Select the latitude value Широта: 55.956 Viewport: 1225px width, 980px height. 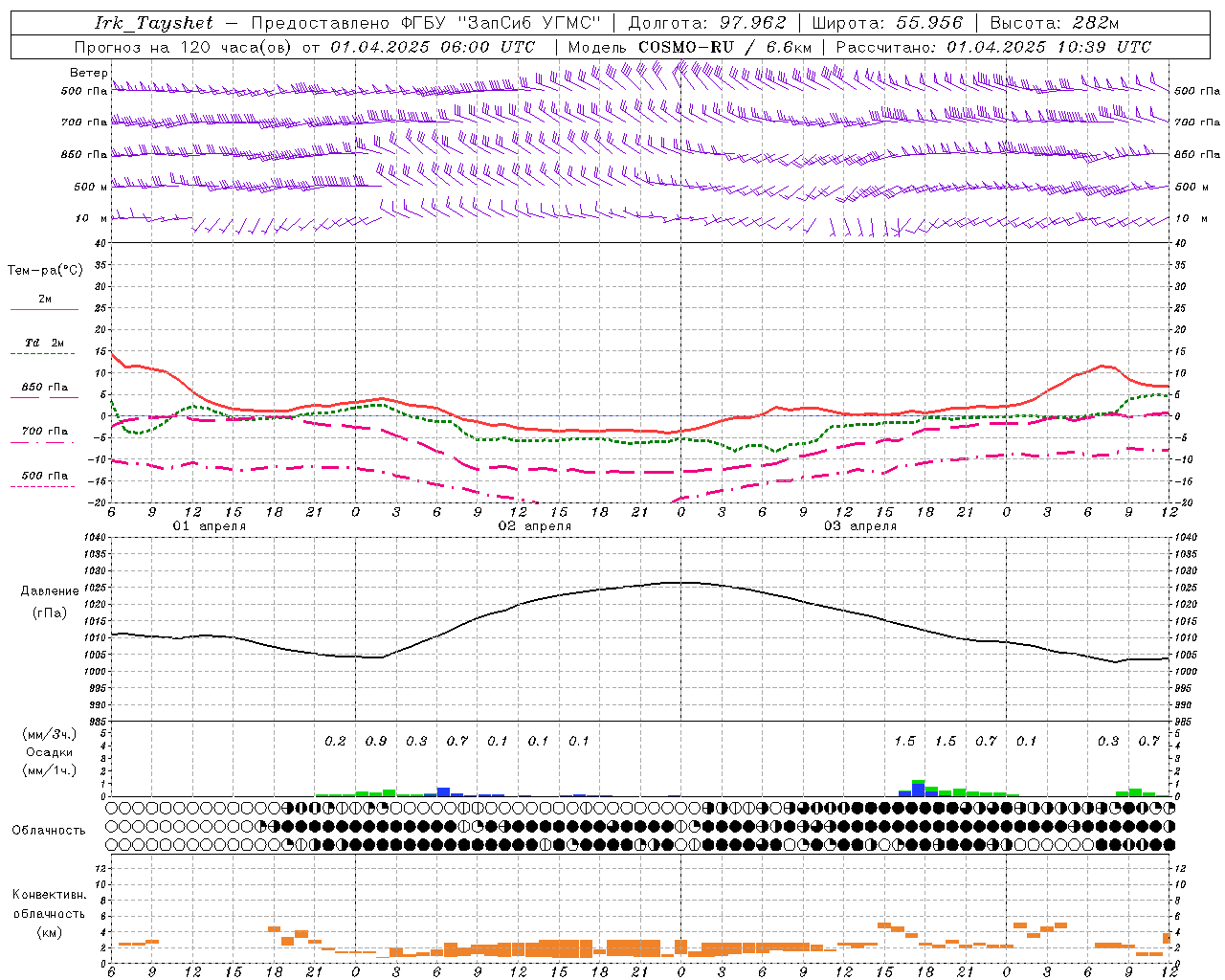tap(887, 24)
